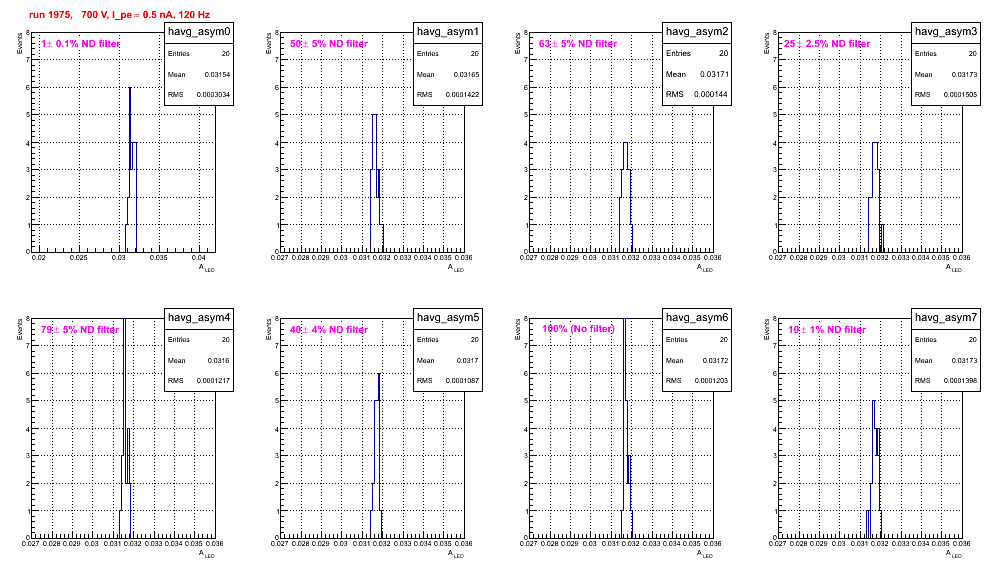Click the havg_asym6 stats box title

(x=697, y=317)
